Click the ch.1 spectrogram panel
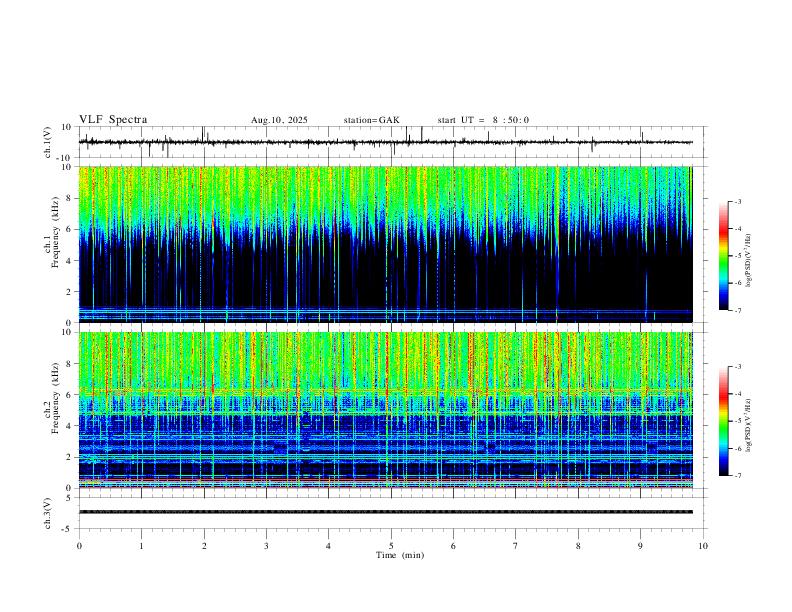Viewport: 792px width, 612px height. coord(385,244)
